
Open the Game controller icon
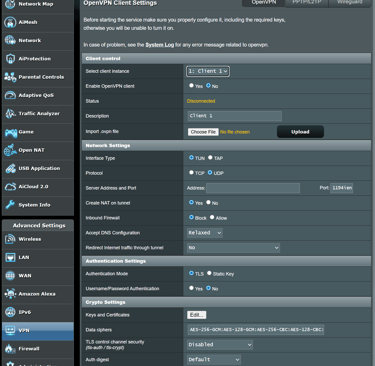[10, 132]
